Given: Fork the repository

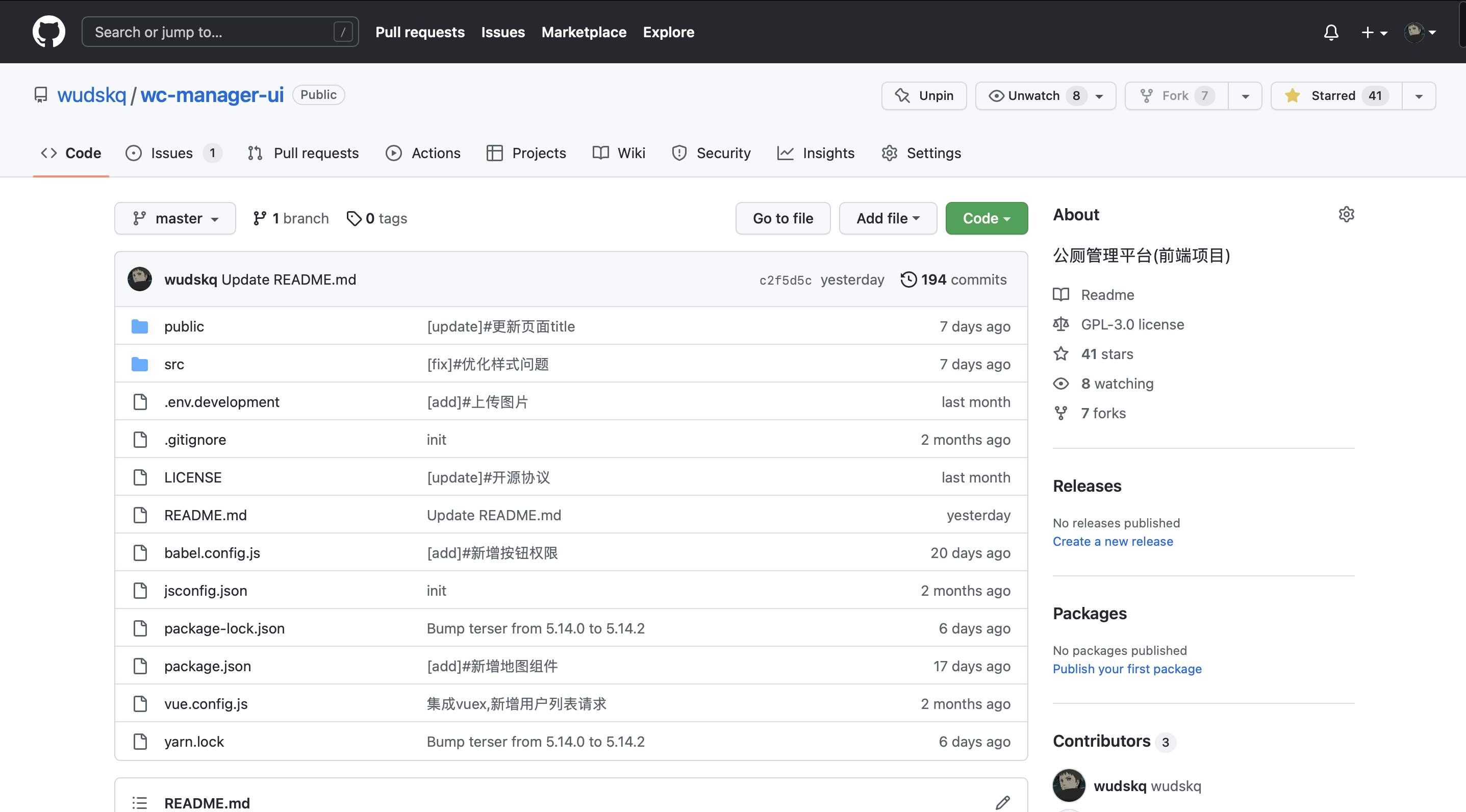Looking at the screenshot, I should pos(1176,95).
